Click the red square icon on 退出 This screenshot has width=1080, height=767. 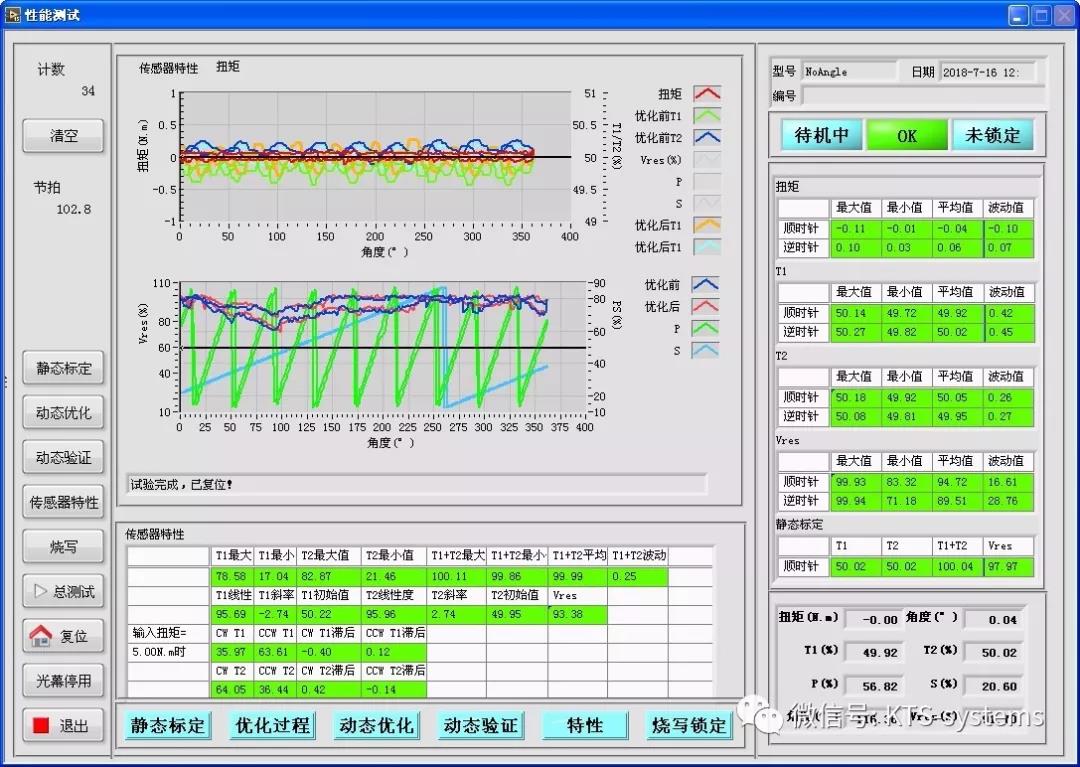click(41, 726)
